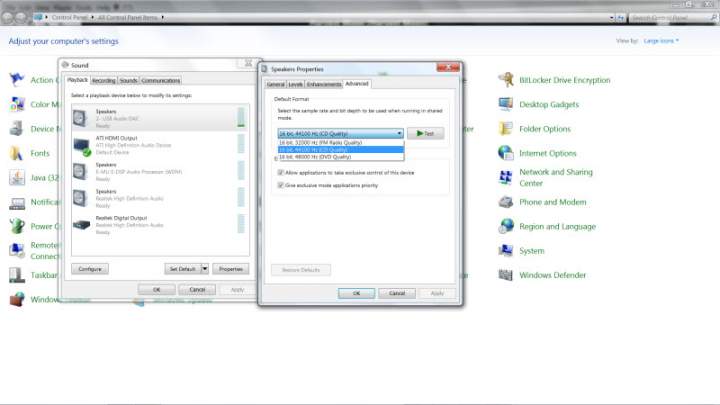720x405 pixels.
Task: Open the Taskbar and Start Menu icon
Action: point(17,275)
